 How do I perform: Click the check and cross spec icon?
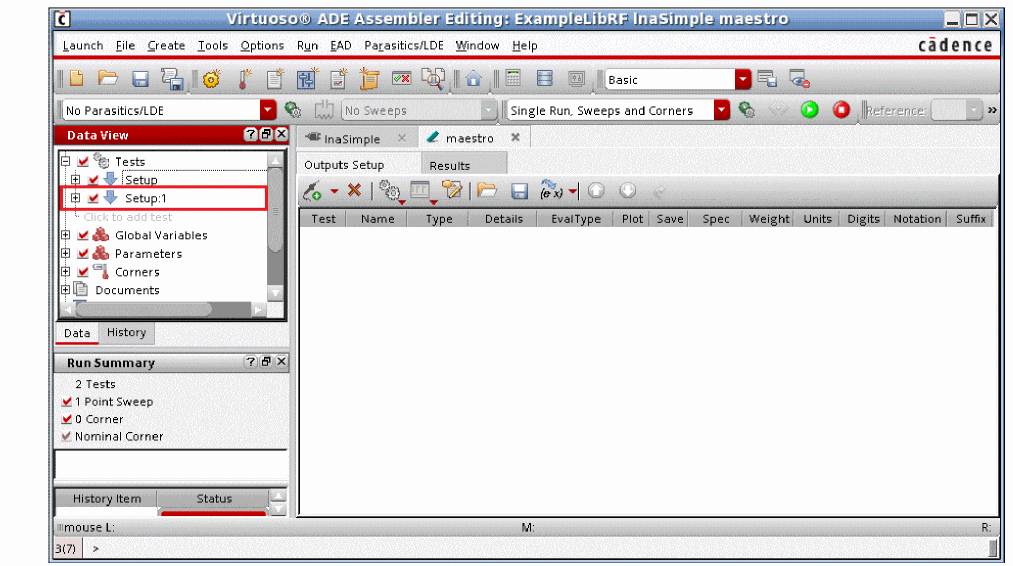point(402,79)
